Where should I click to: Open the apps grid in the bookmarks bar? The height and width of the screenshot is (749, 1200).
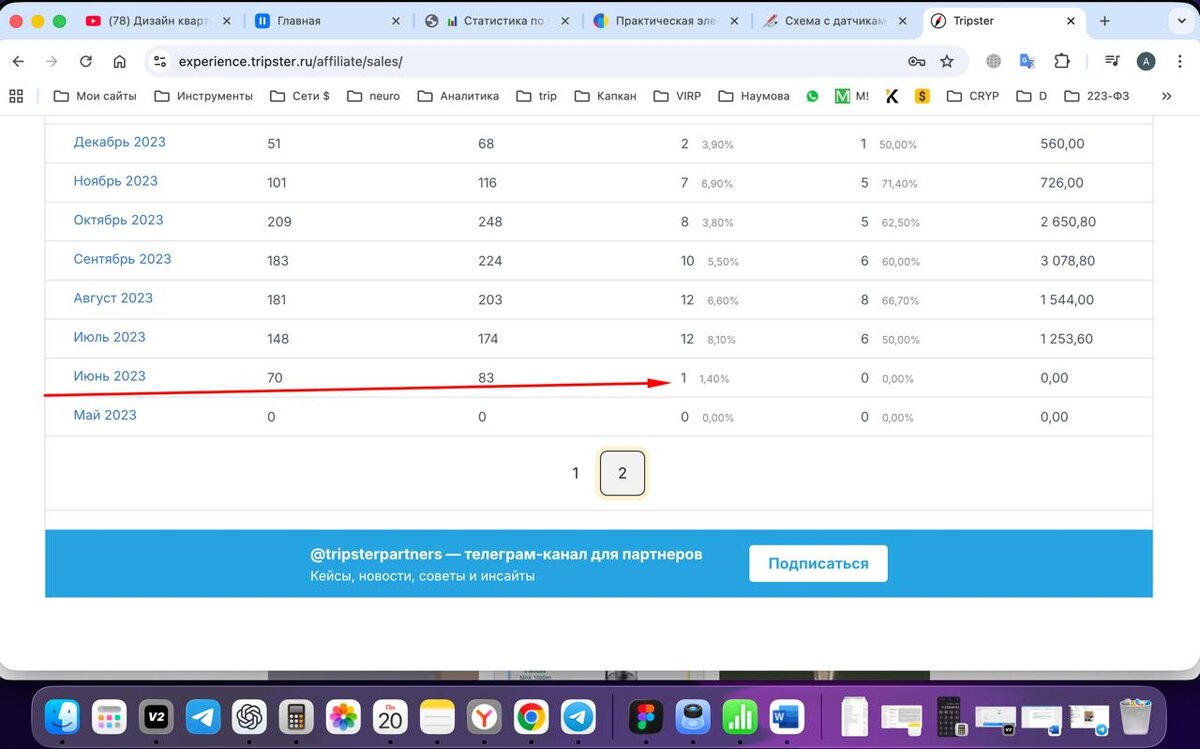point(16,96)
